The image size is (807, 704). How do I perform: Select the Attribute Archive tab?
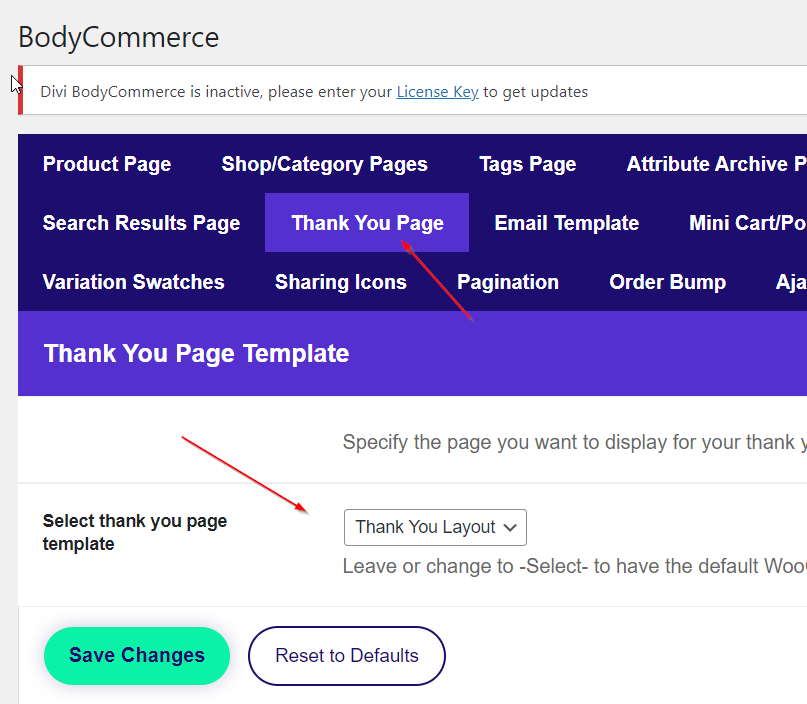tap(716, 164)
